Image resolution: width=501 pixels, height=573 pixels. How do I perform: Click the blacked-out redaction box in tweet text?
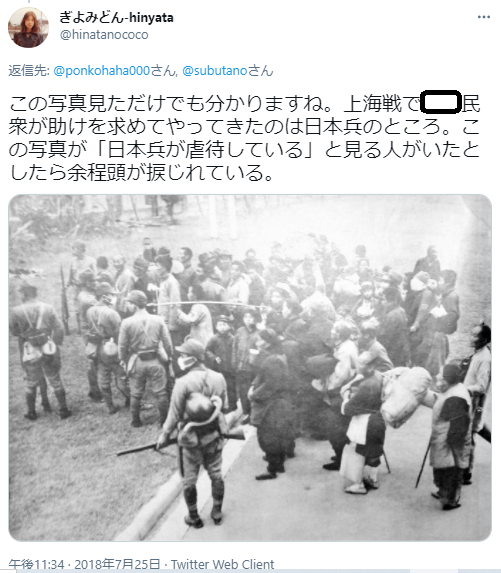(440, 103)
